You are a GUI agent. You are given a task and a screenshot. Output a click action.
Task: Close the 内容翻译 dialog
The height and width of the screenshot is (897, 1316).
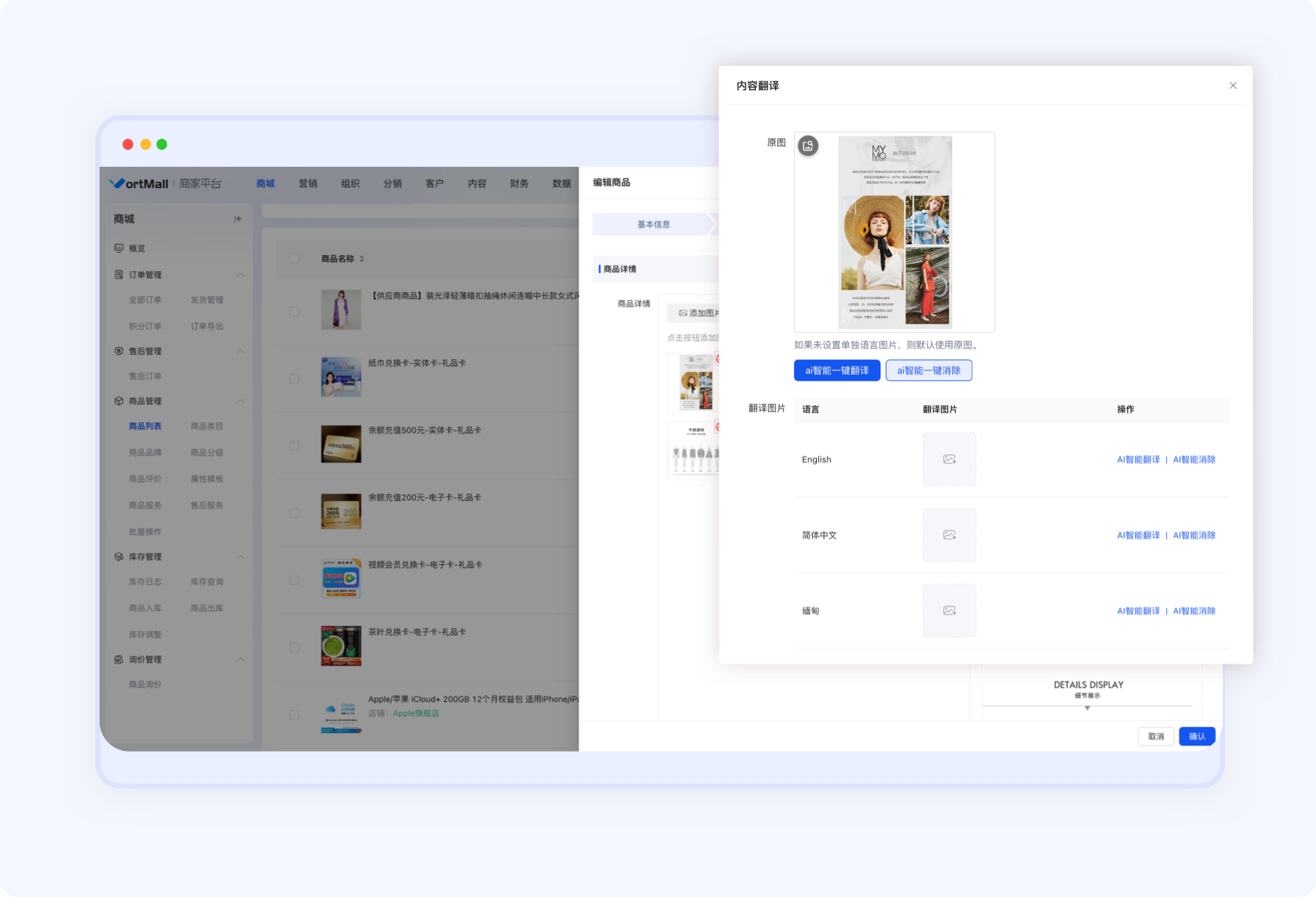1233,86
